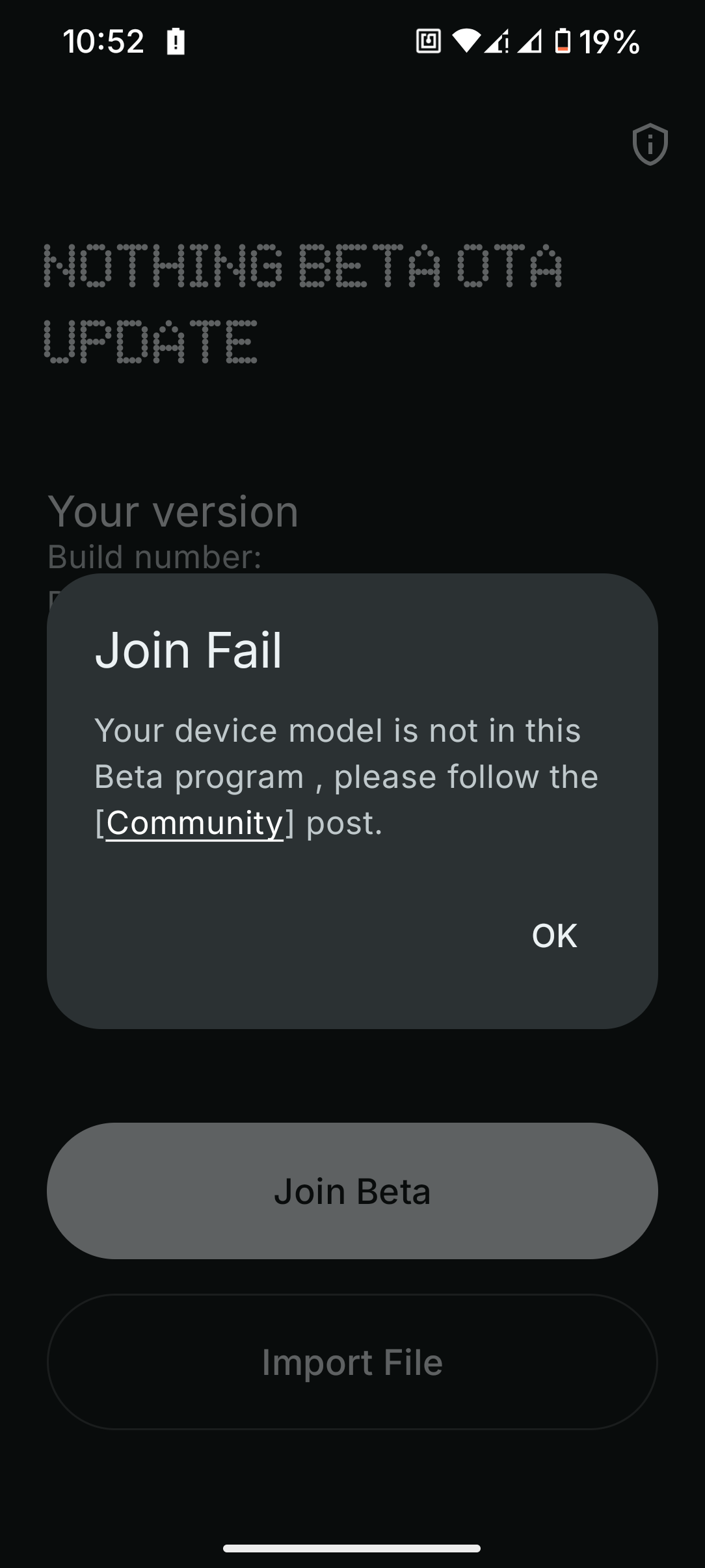
Task: Tap the home gesture bar at the bottom
Action: click(352, 1548)
